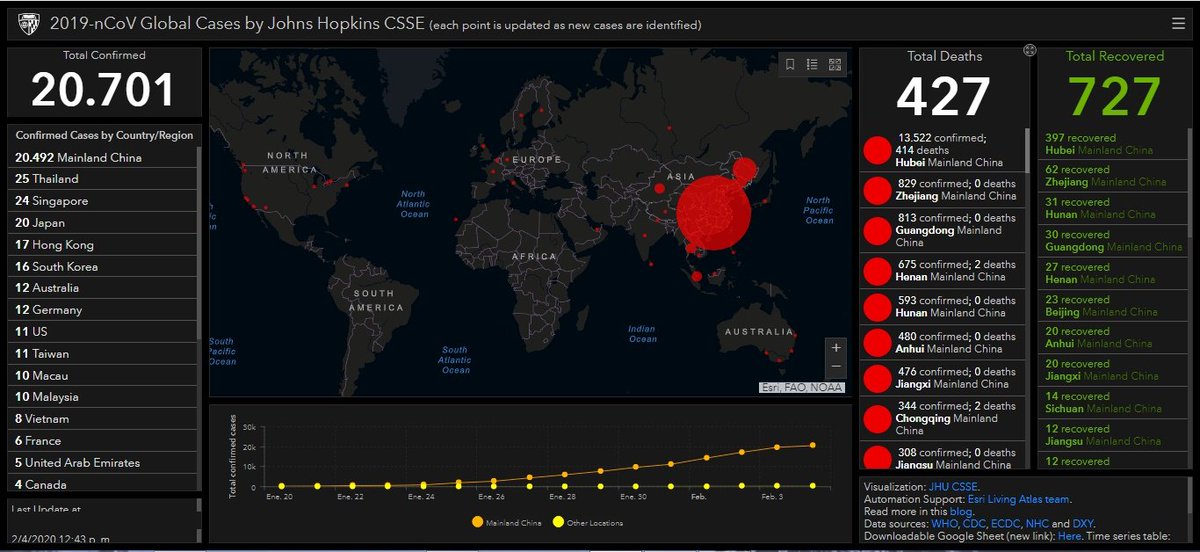Select 30 recovered Guangdong entry
This screenshot has width=1200, height=552.
pyautogui.click(x=1112, y=240)
